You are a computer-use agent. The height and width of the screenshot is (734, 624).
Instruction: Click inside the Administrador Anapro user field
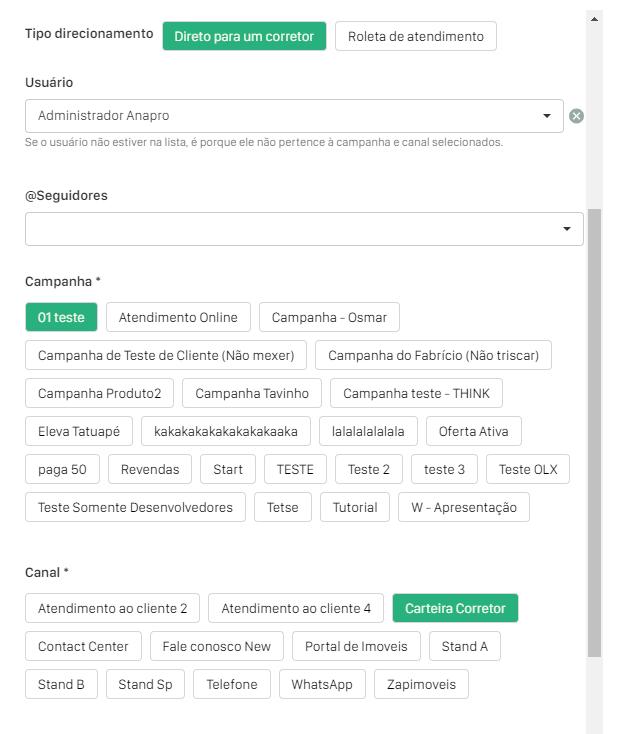point(280,116)
